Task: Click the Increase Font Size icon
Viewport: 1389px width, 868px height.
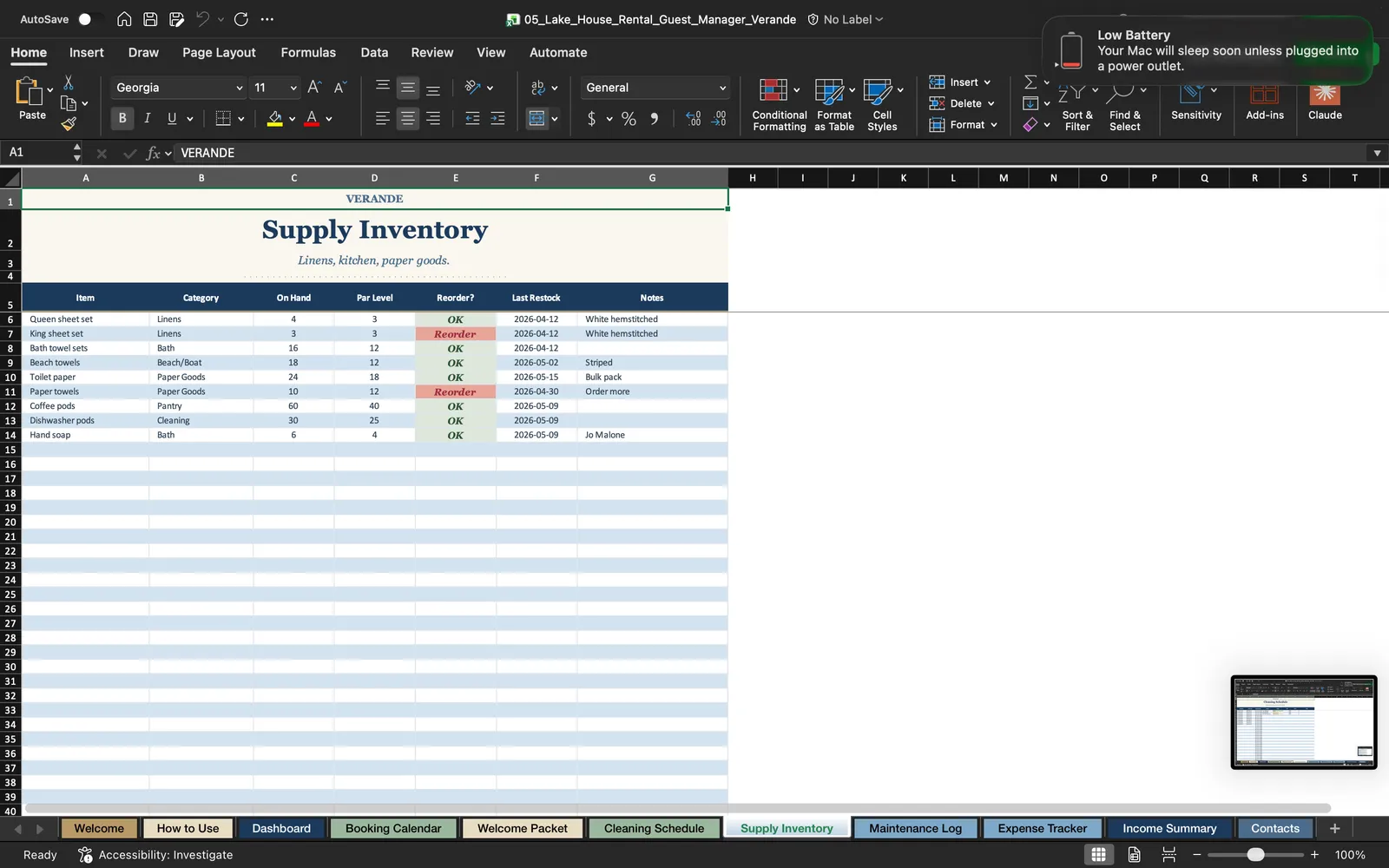Action: click(314, 87)
